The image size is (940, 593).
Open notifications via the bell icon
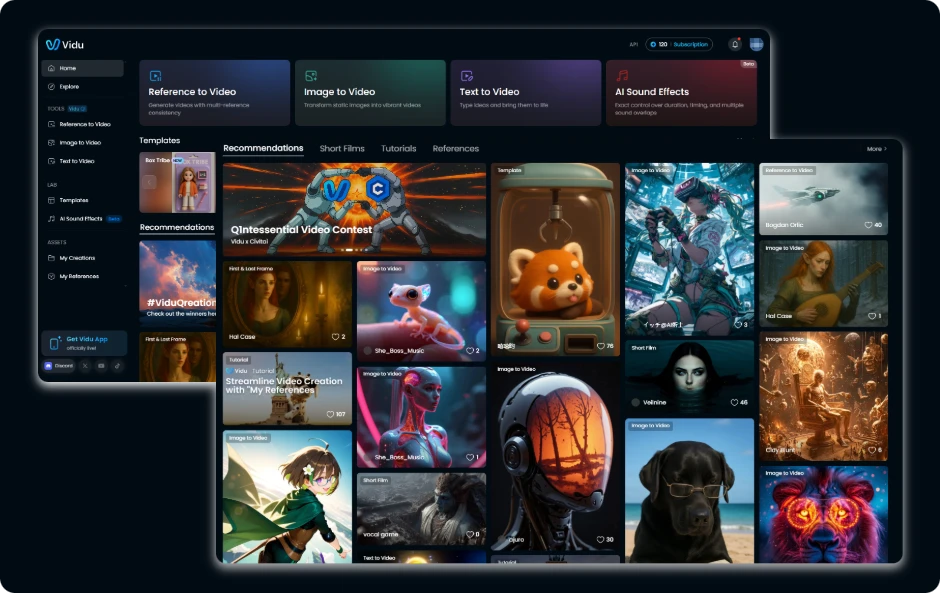point(735,44)
